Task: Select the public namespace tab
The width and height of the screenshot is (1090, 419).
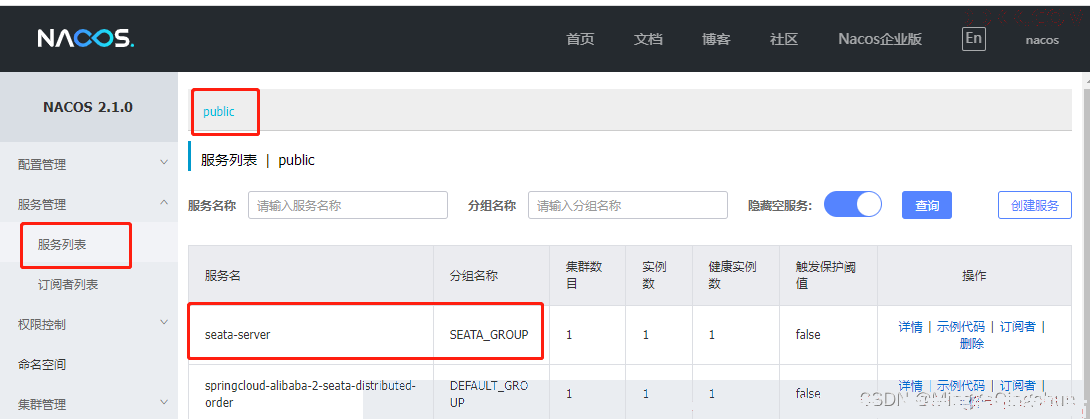Action: (x=219, y=111)
